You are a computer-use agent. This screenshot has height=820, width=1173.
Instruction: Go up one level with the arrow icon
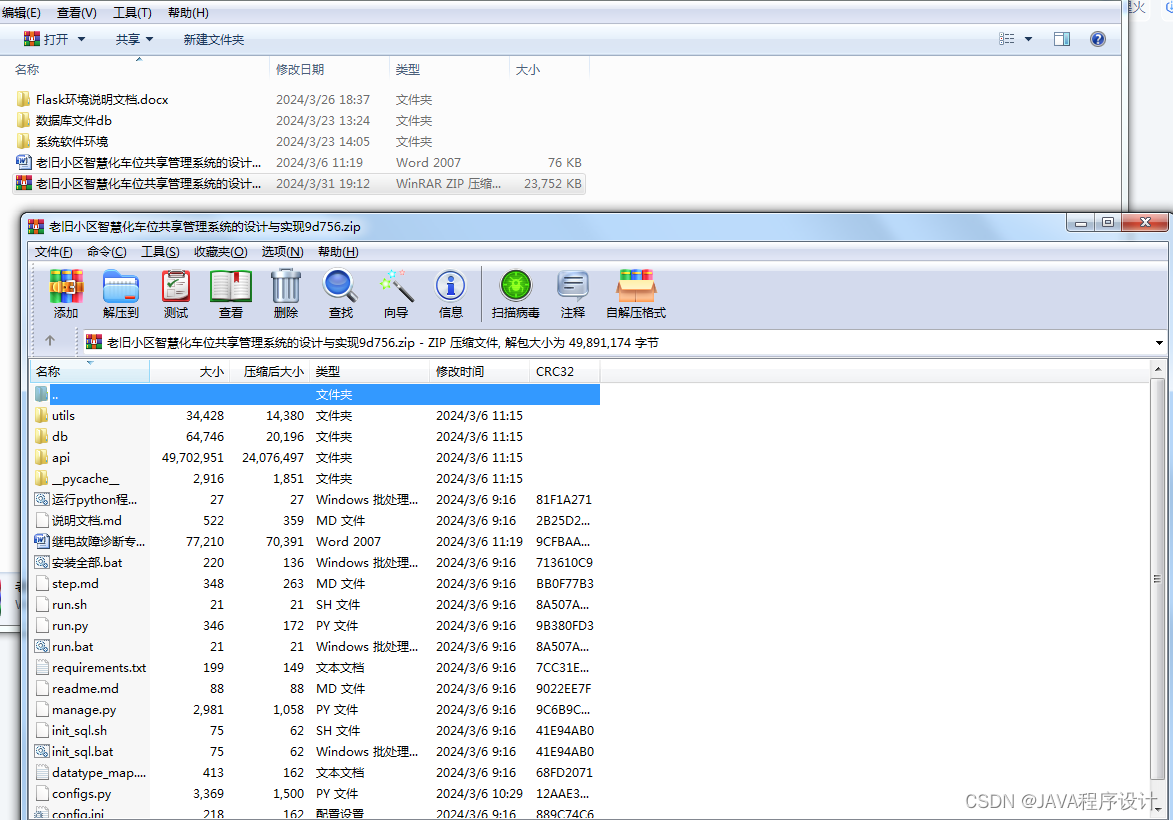click(x=50, y=340)
